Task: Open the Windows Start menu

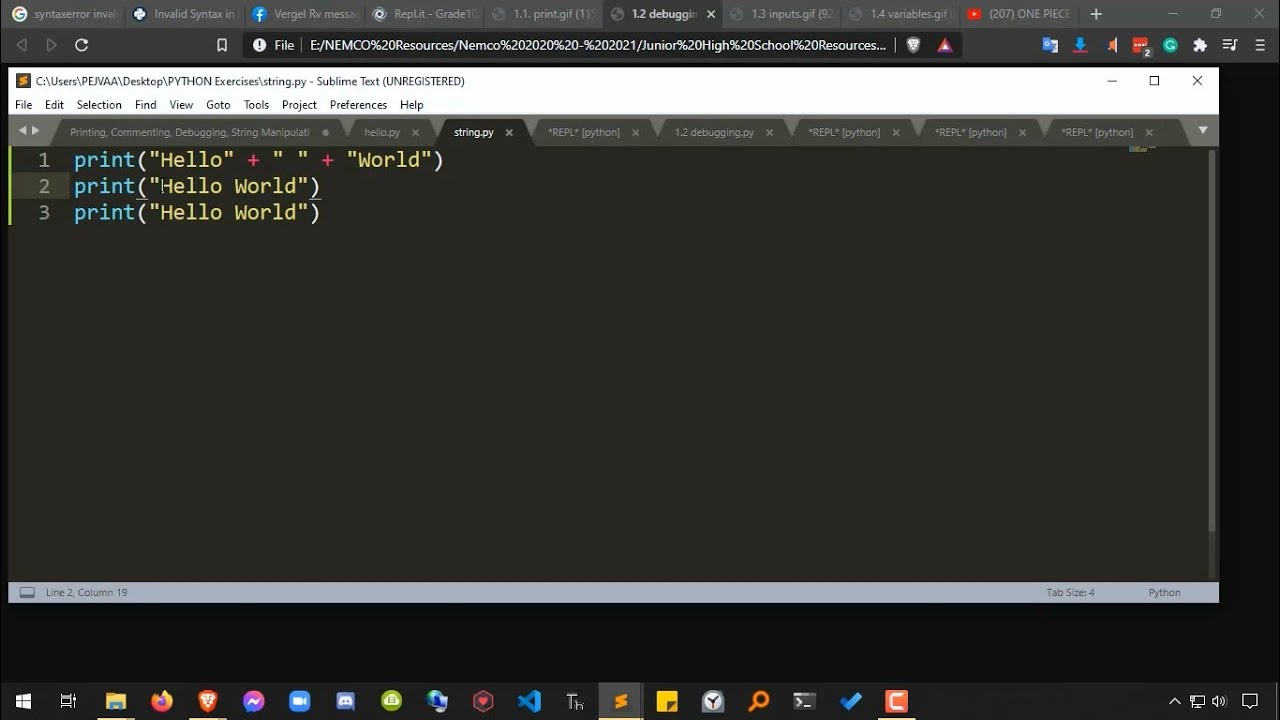Action: [x=23, y=701]
